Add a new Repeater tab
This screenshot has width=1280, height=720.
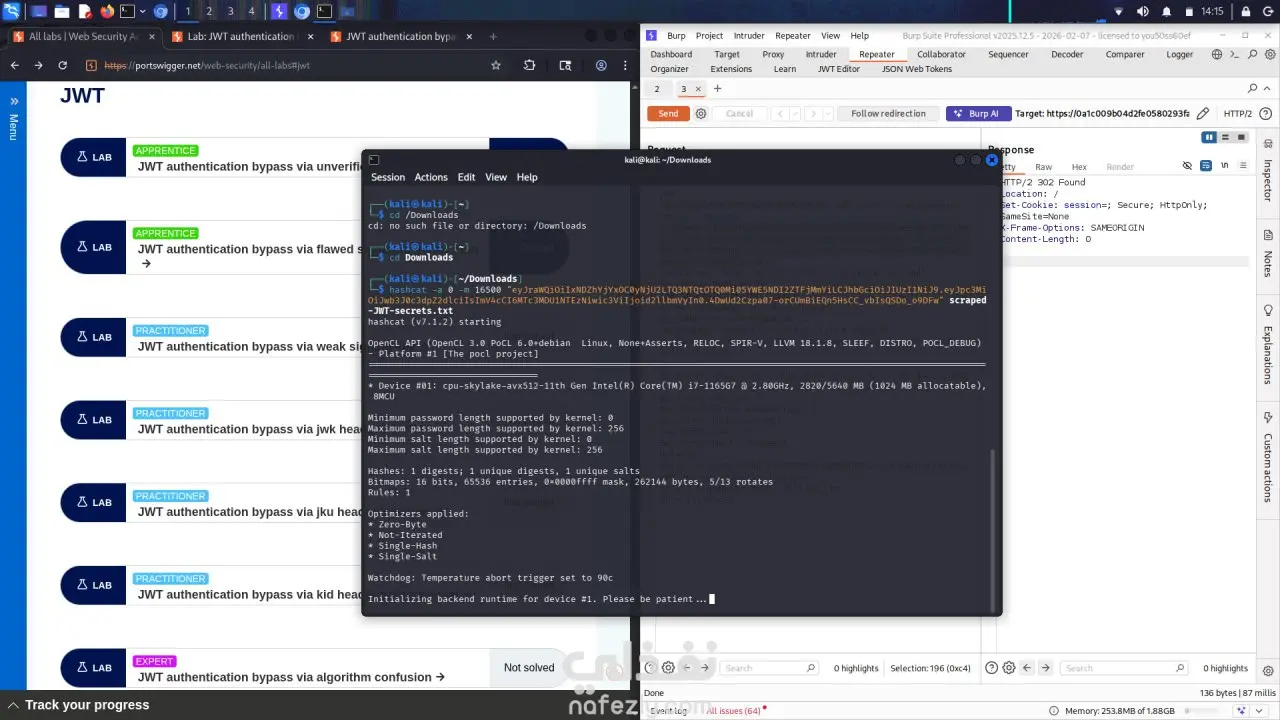click(717, 89)
